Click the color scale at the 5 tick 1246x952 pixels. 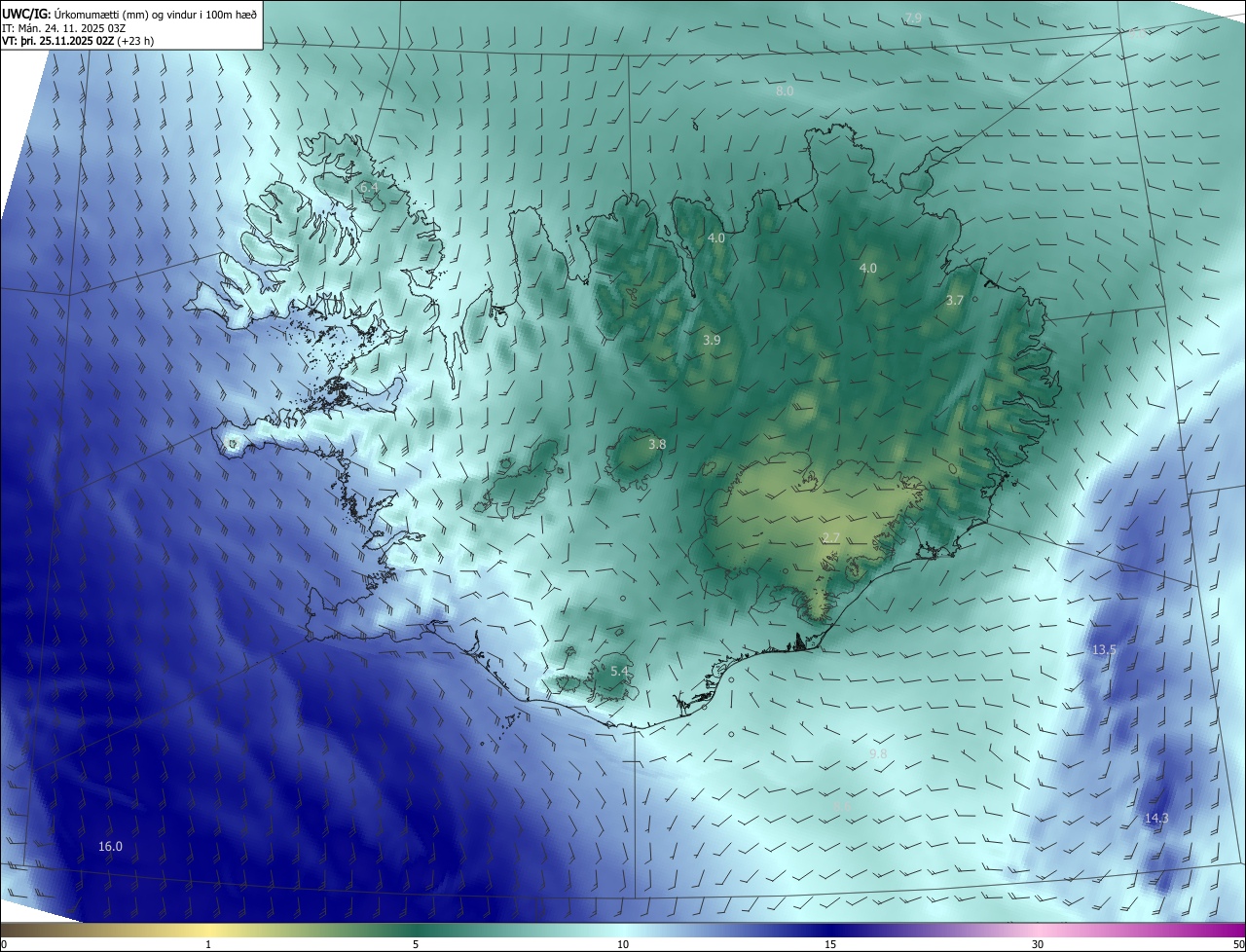coord(416,944)
